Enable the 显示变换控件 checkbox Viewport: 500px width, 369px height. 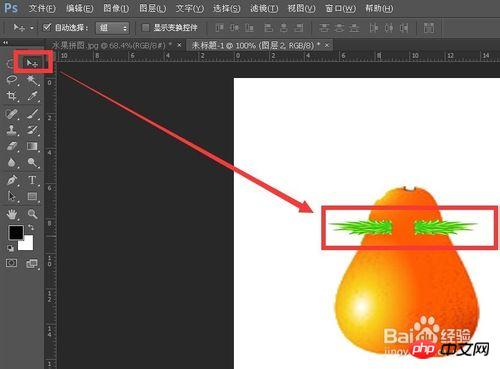pos(145,27)
